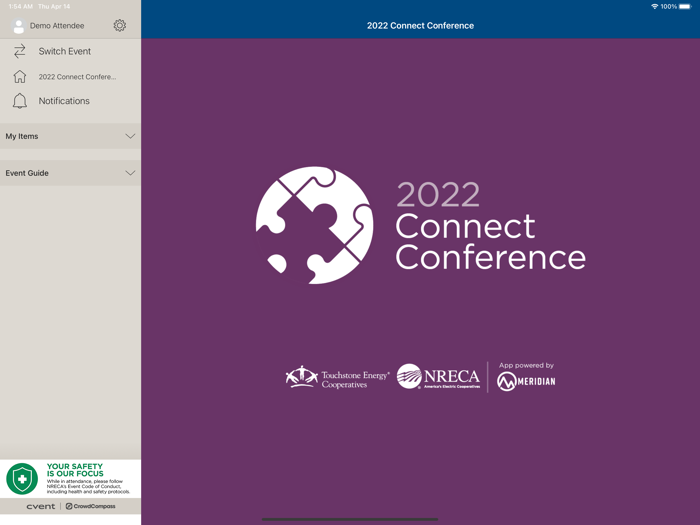Expand My Items chevron

[130, 136]
